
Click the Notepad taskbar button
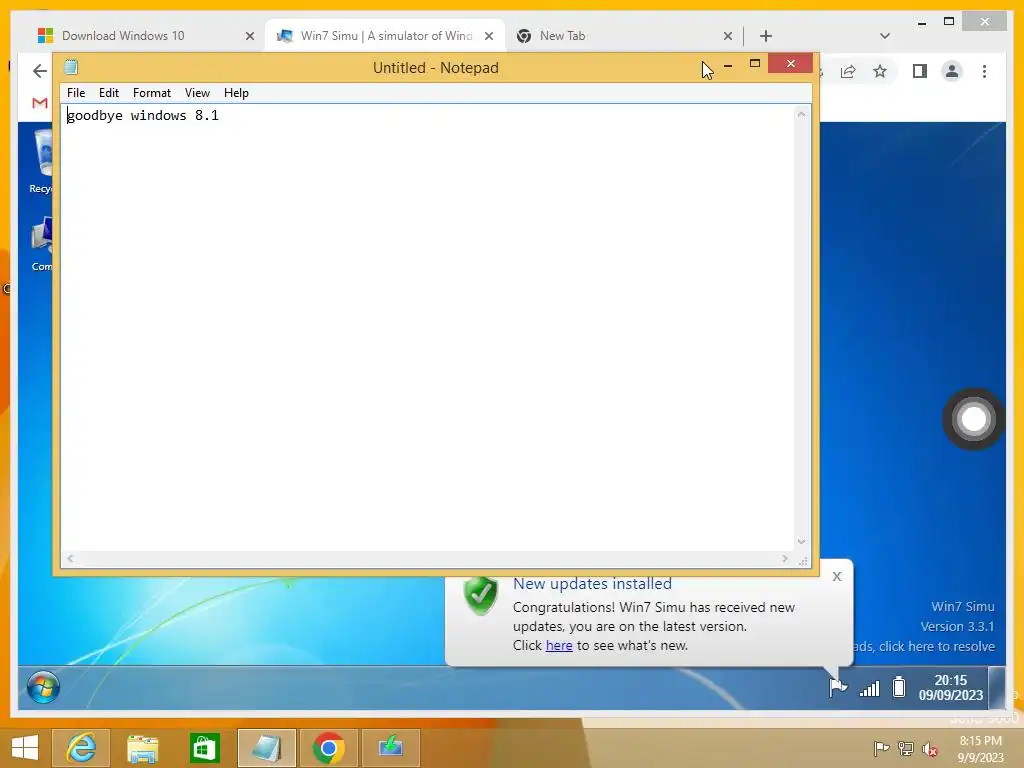click(266, 748)
